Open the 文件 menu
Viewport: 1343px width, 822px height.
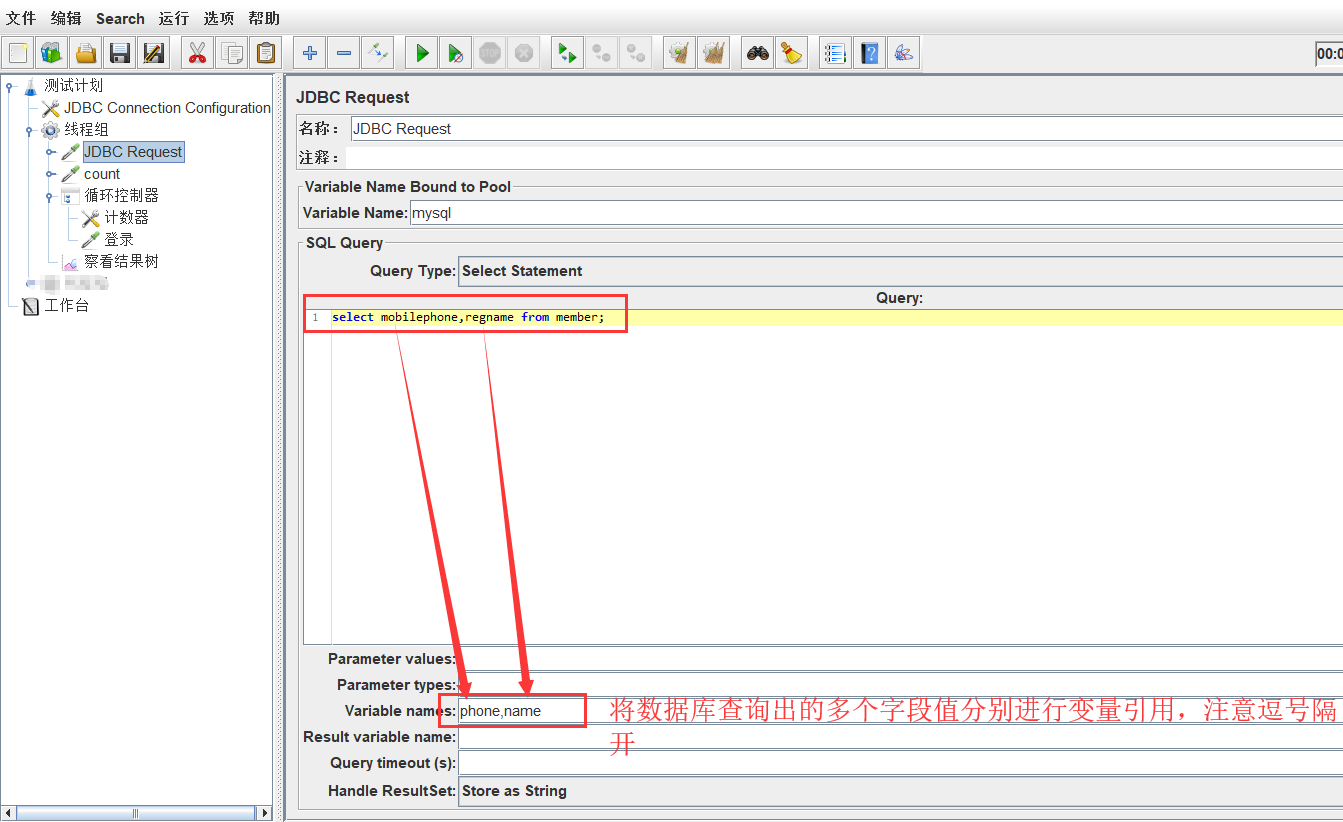[21, 18]
